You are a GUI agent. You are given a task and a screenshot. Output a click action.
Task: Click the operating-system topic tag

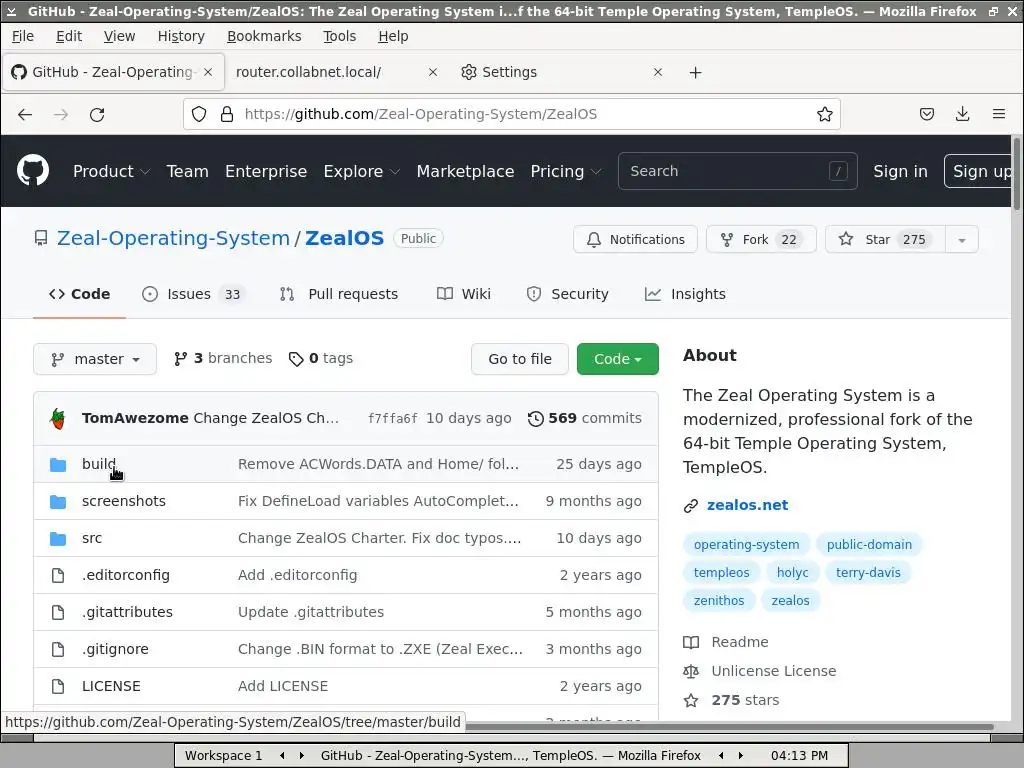coord(746,545)
